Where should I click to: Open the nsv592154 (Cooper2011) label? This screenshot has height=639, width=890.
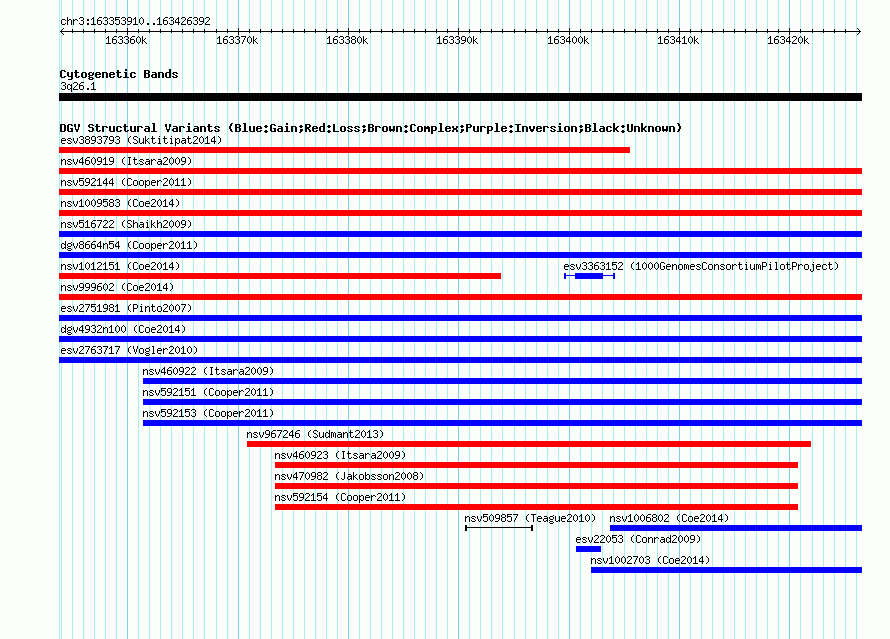point(340,497)
